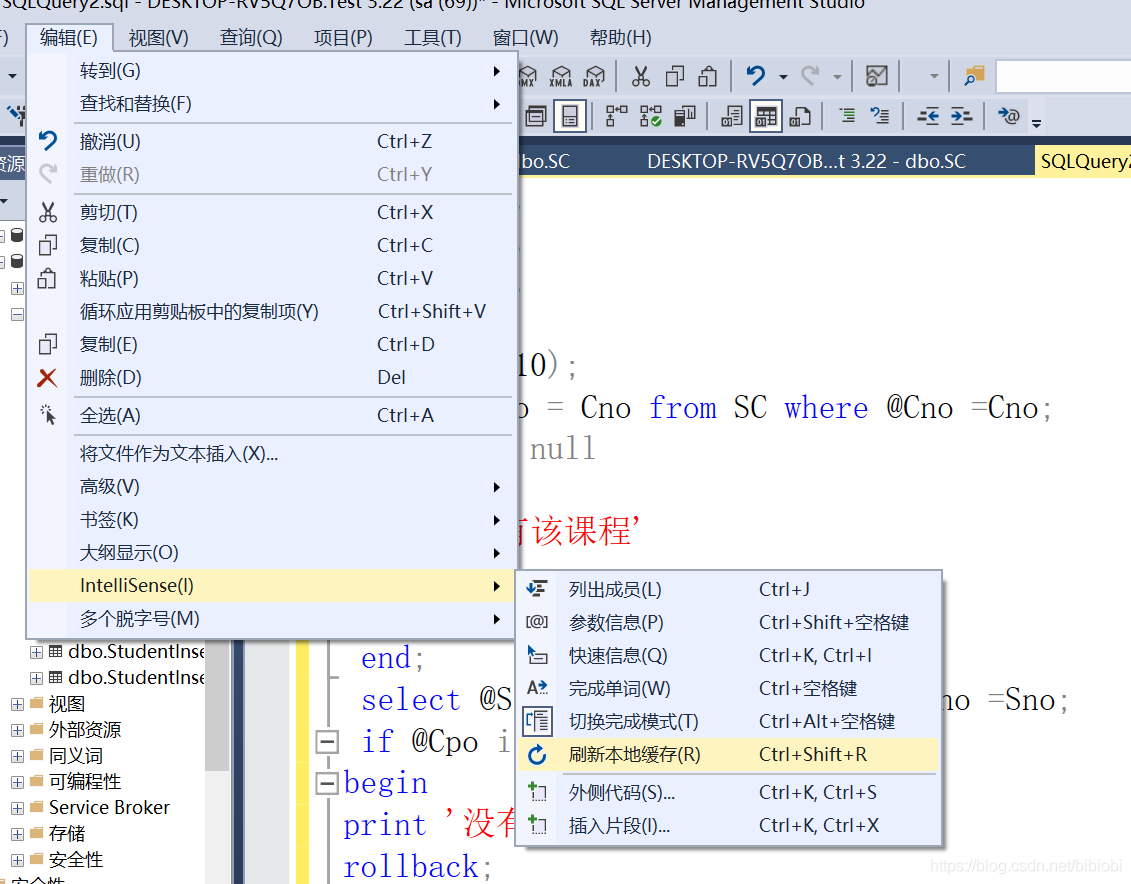Image resolution: width=1131 pixels, height=884 pixels.
Task: Click the XMLA query toolbar icon
Action: (560, 76)
